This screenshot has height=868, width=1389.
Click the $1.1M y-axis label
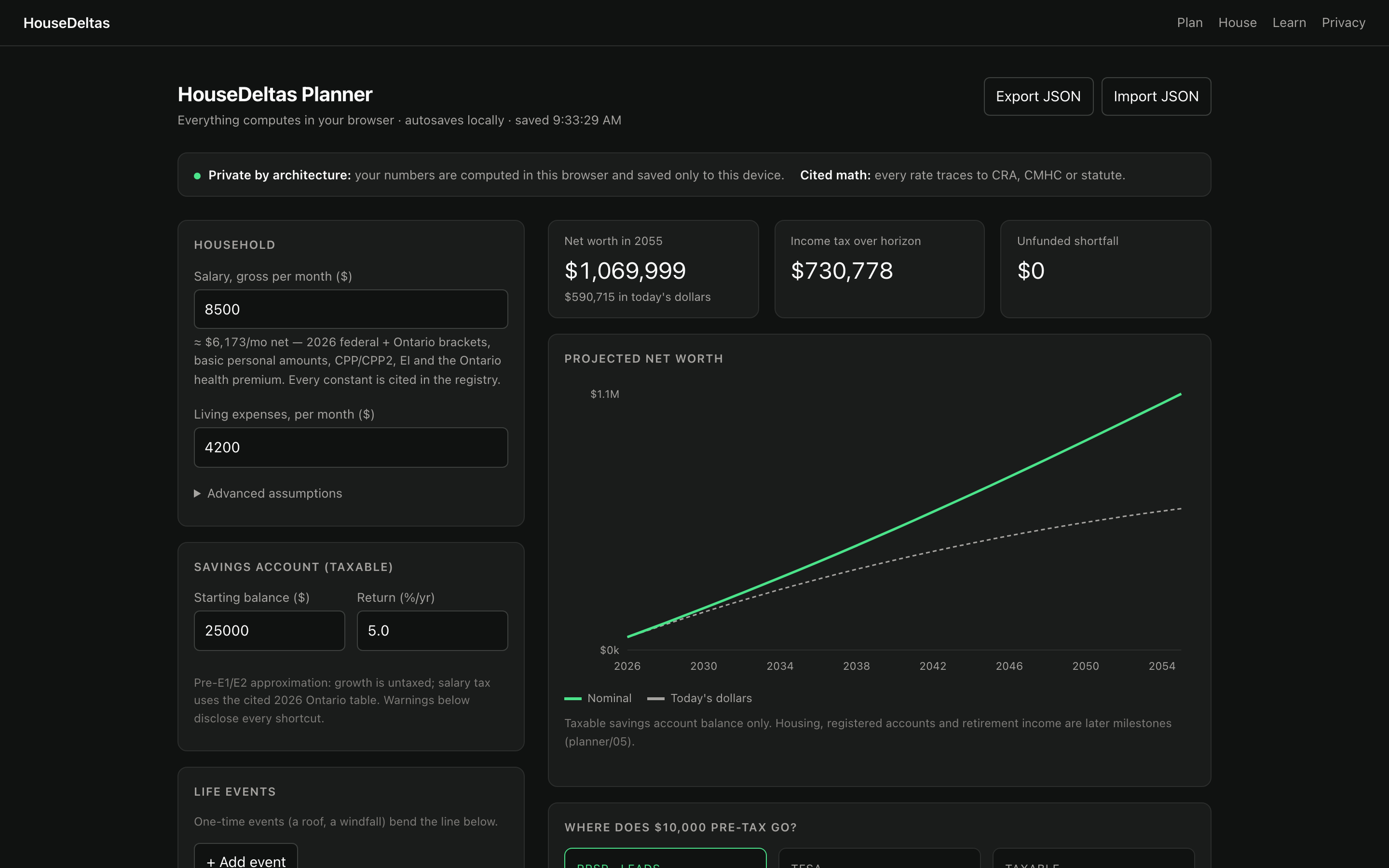tap(604, 394)
